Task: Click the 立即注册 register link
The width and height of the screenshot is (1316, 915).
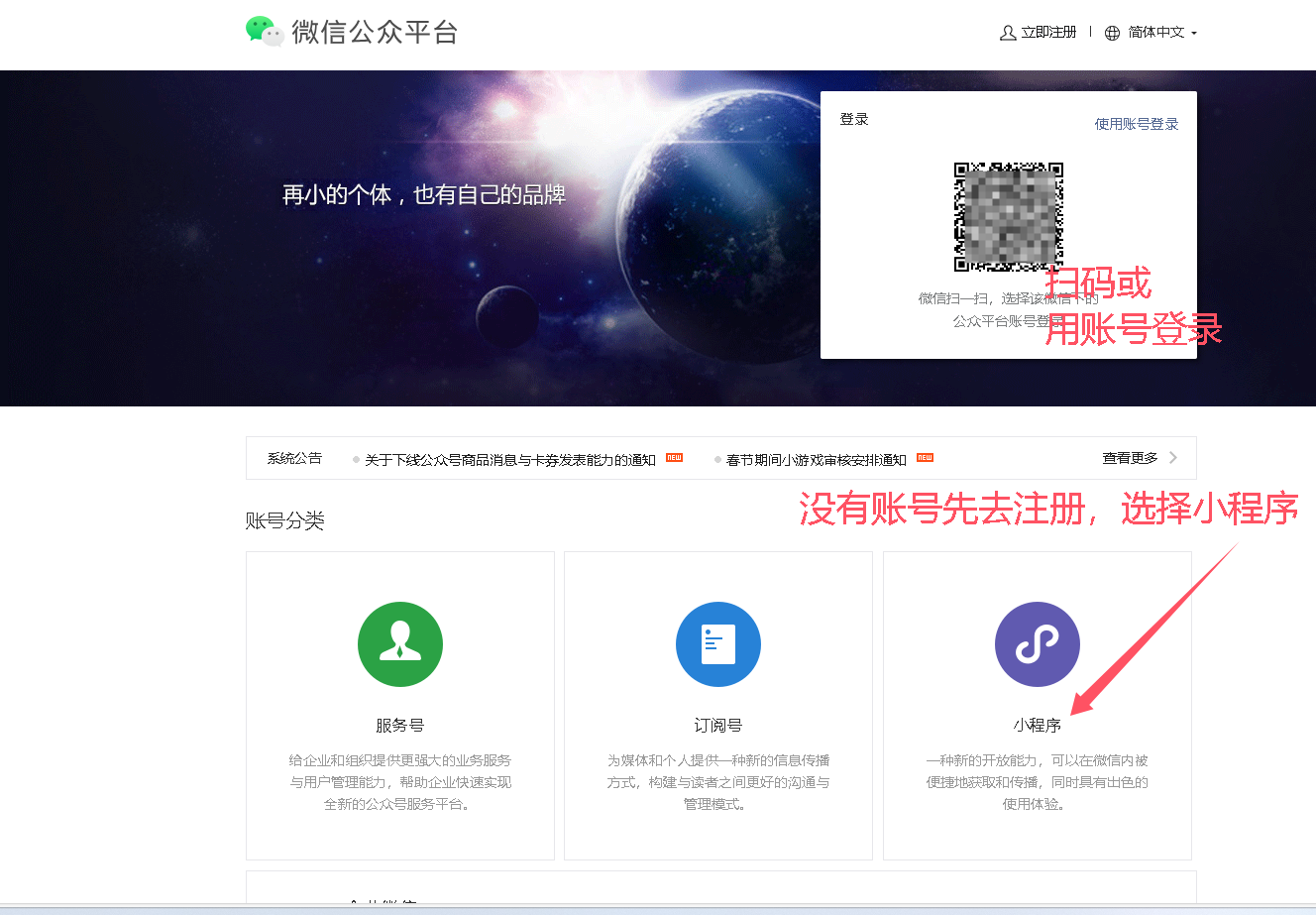Action: tap(1048, 33)
